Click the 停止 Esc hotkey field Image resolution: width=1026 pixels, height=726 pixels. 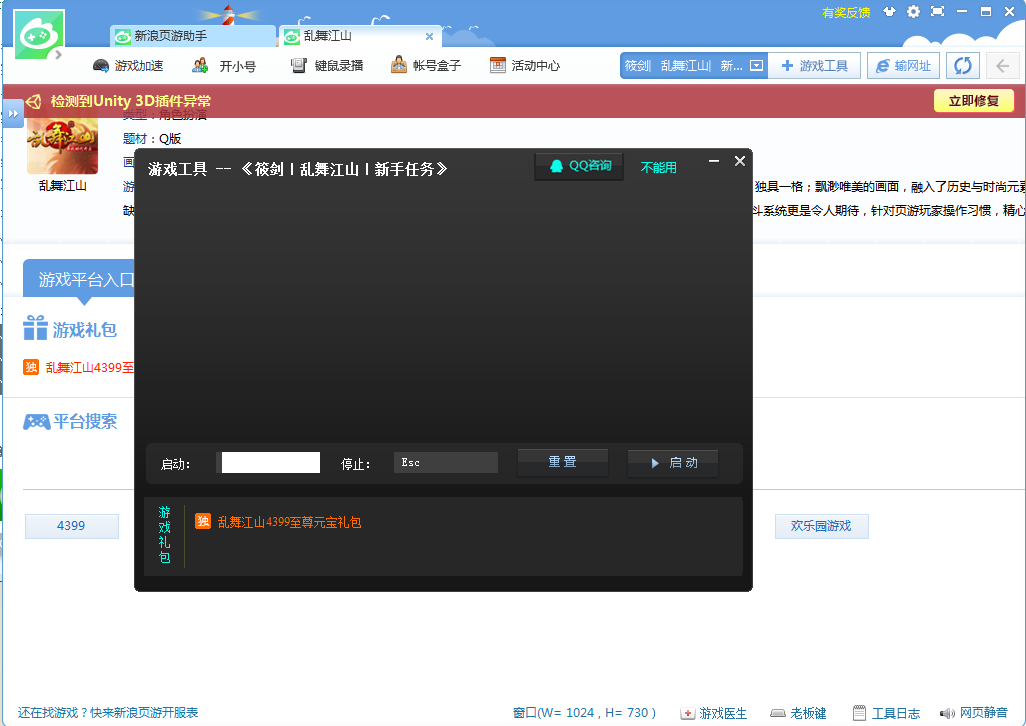pyautogui.click(x=446, y=462)
